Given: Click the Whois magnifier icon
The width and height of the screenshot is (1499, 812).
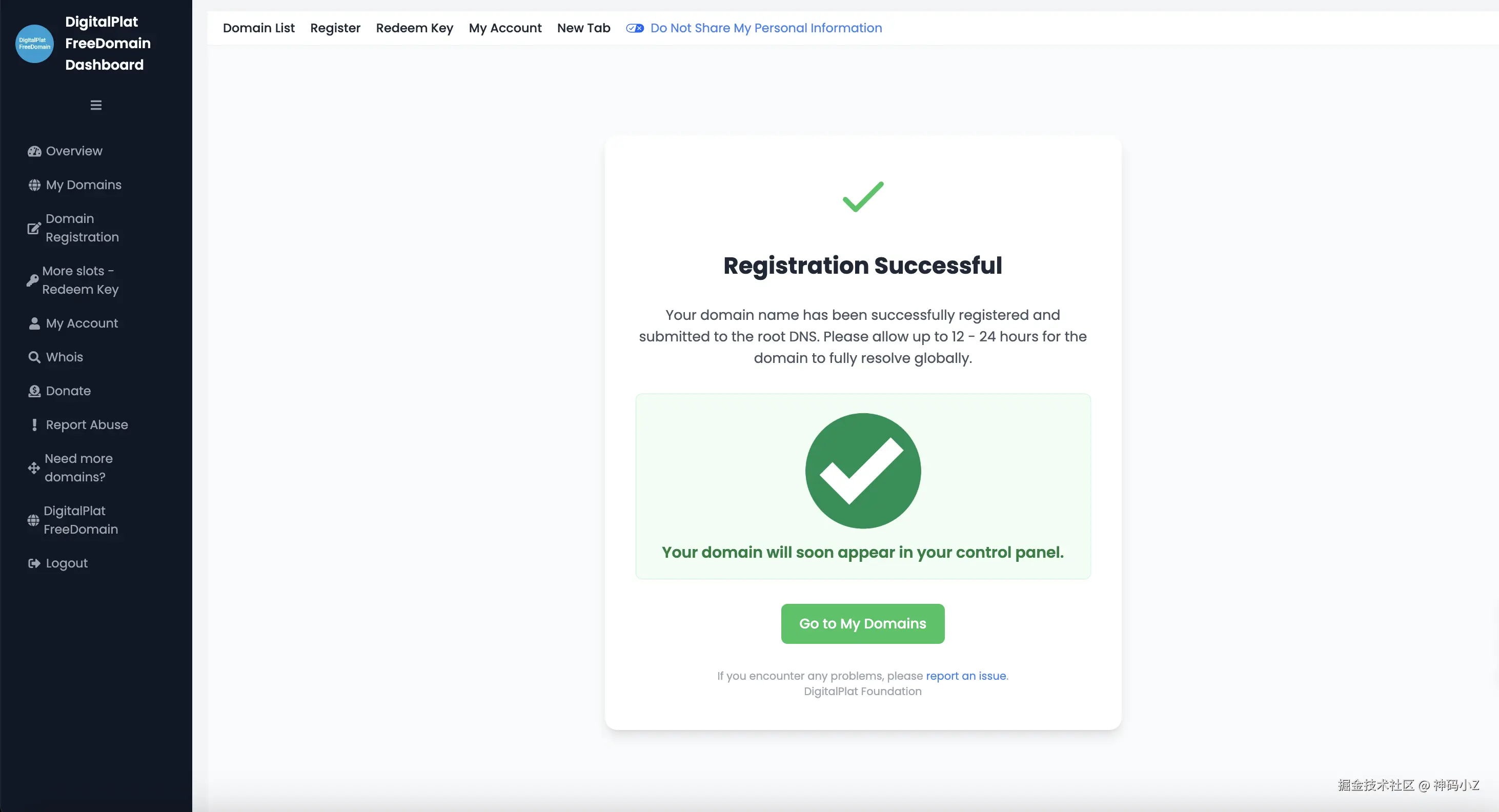Looking at the screenshot, I should click(x=34, y=357).
